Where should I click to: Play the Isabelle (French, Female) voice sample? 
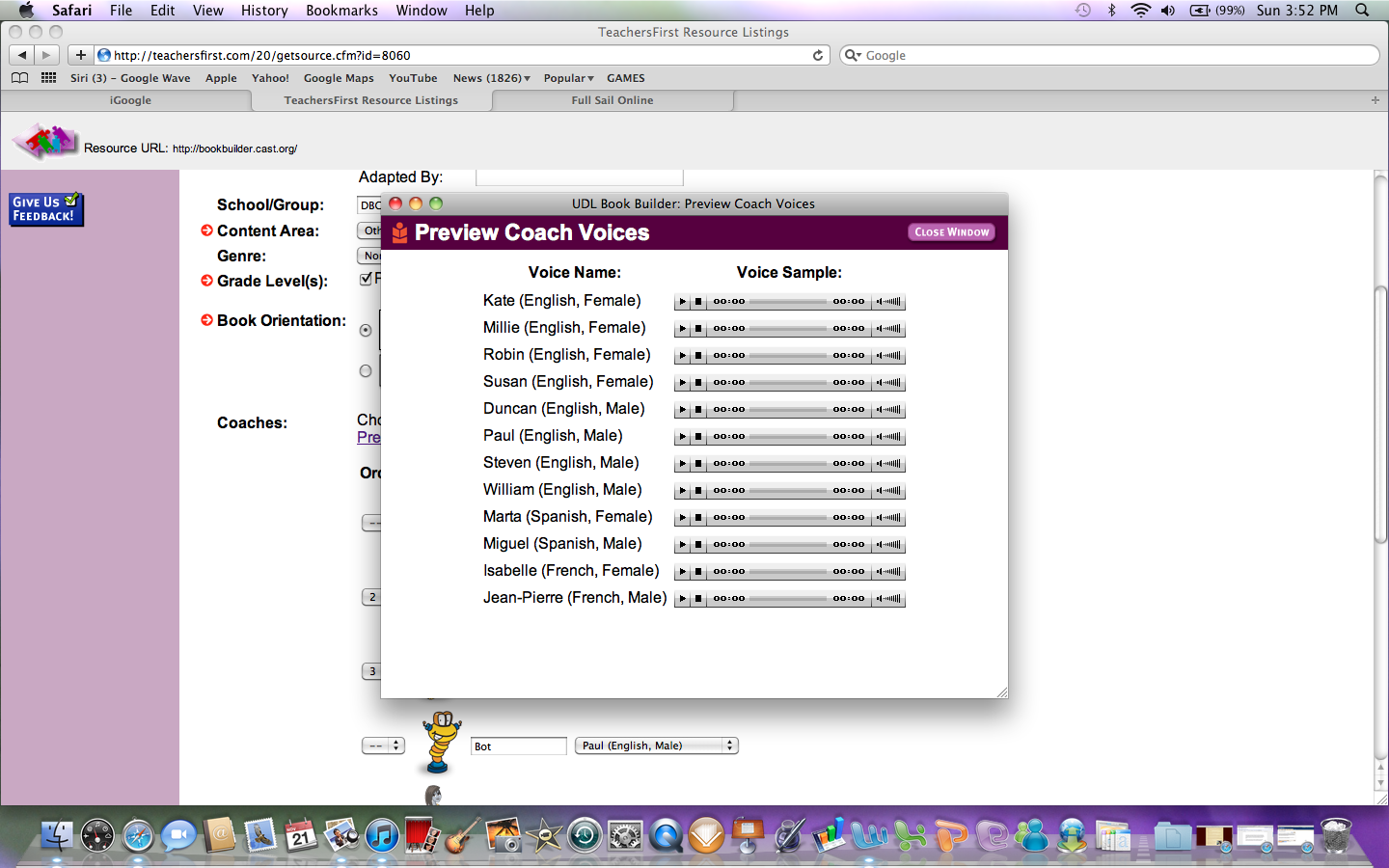click(x=683, y=572)
